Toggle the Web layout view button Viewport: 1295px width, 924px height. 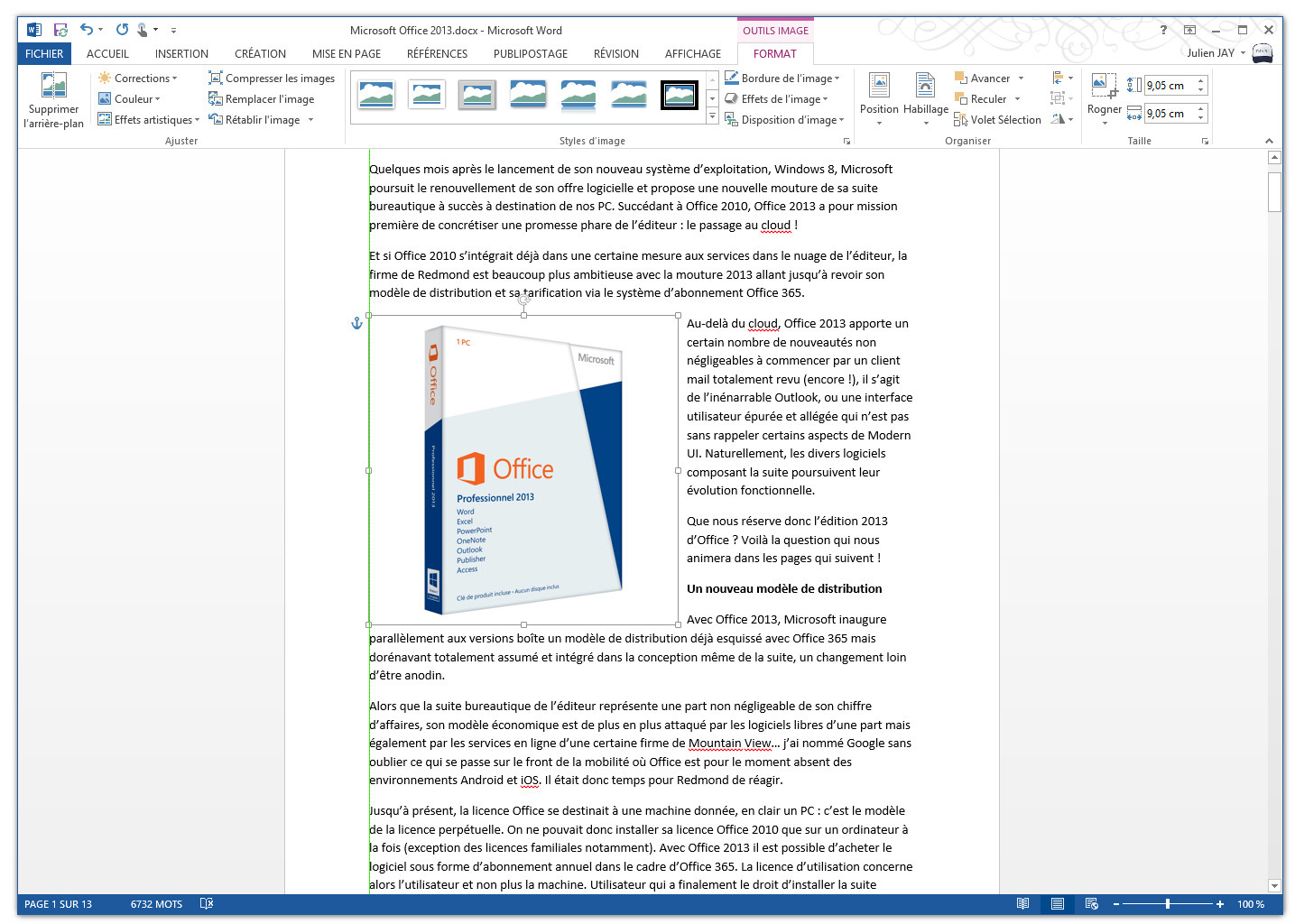pos(1091,903)
